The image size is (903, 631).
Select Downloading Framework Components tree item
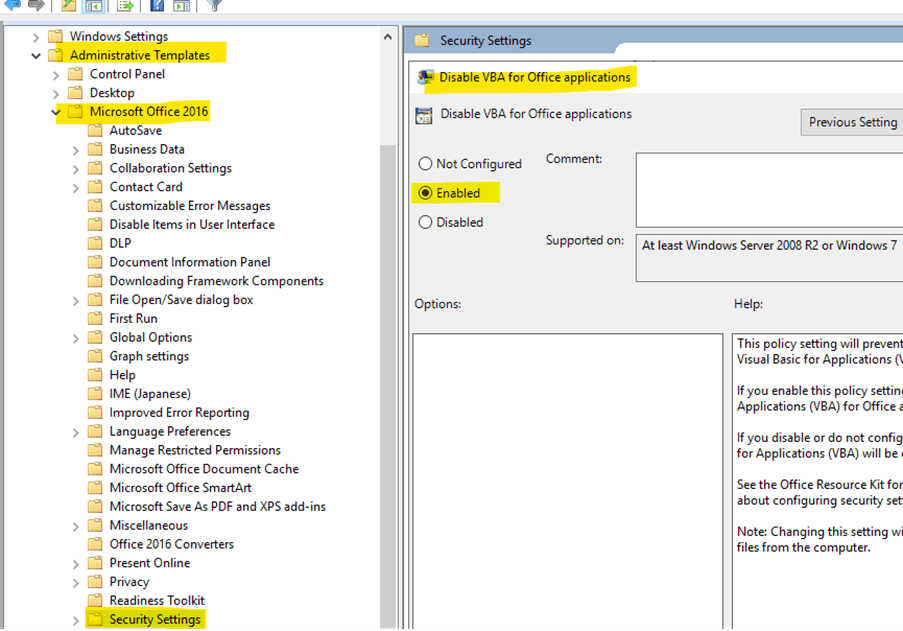[x=217, y=281]
